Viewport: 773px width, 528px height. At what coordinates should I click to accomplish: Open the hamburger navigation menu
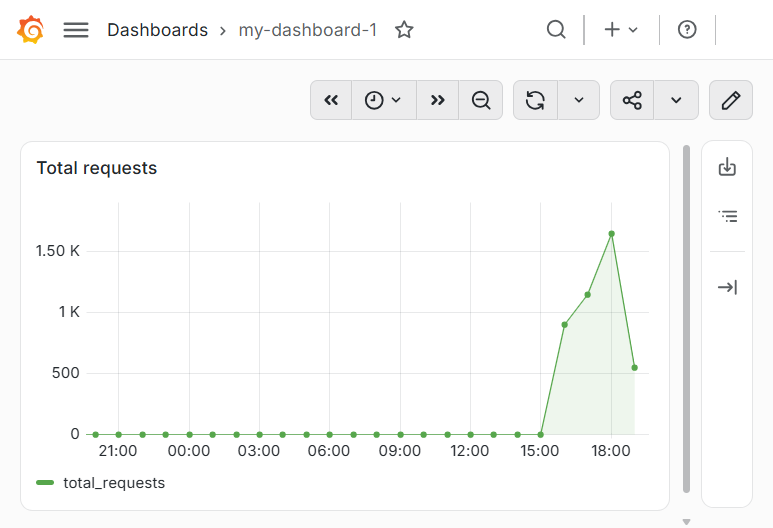[x=76, y=30]
